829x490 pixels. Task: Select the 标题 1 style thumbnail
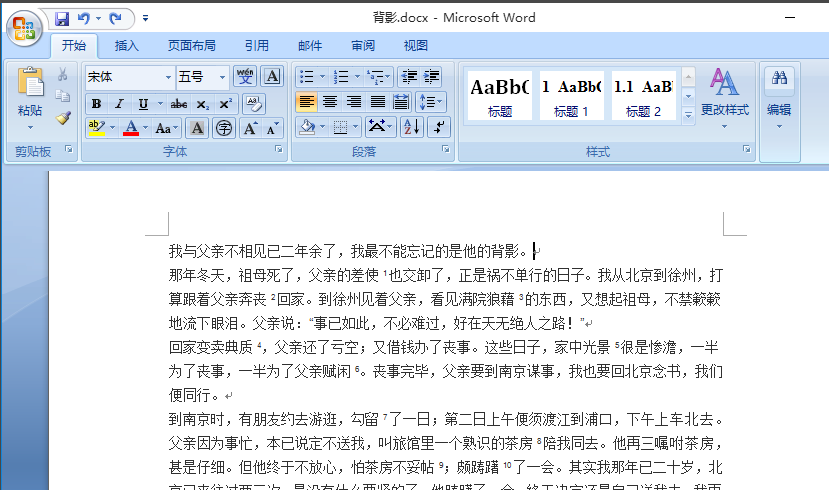[571, 96]
